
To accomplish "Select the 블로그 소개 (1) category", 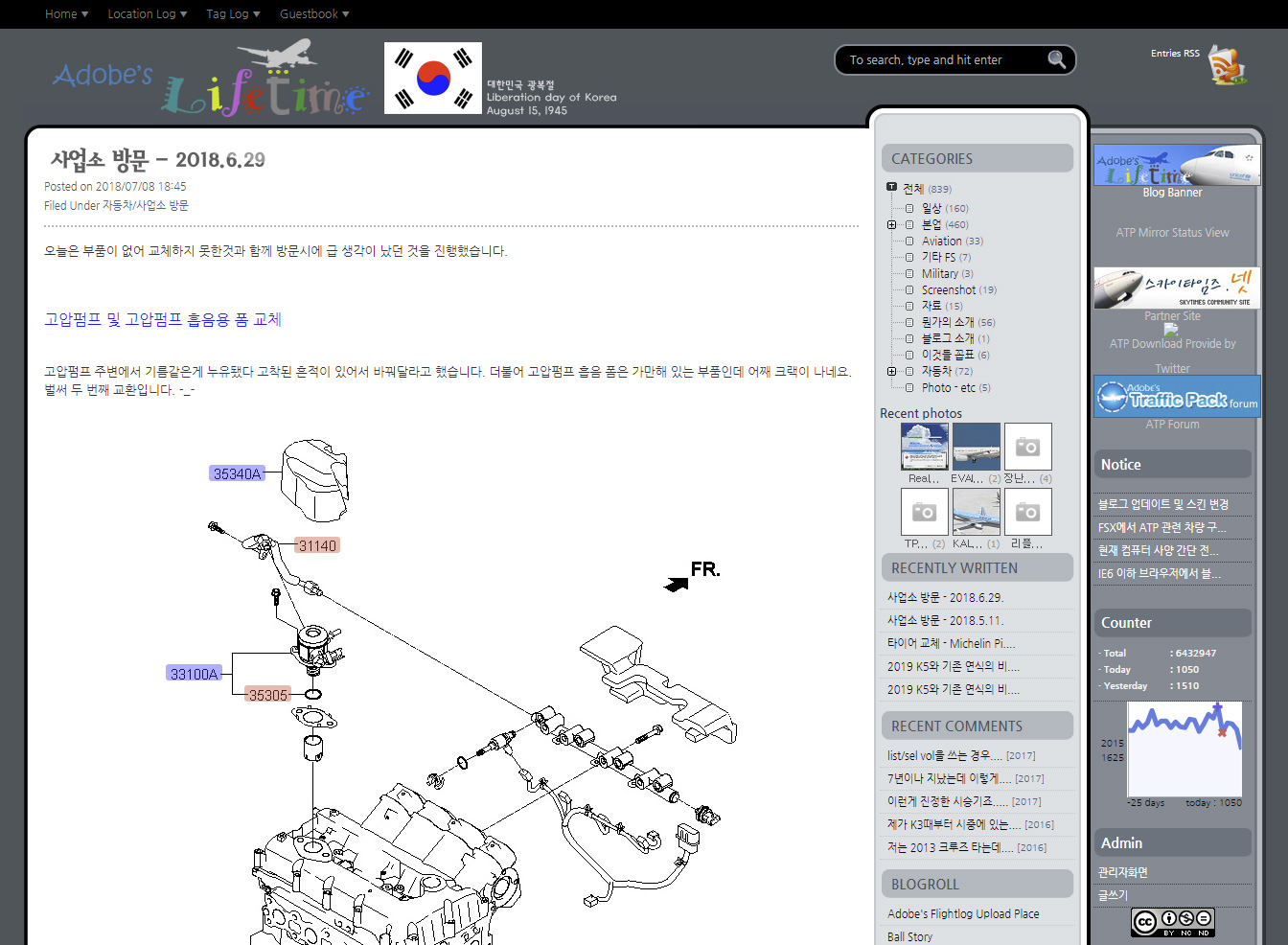I will tap(955, 338).
